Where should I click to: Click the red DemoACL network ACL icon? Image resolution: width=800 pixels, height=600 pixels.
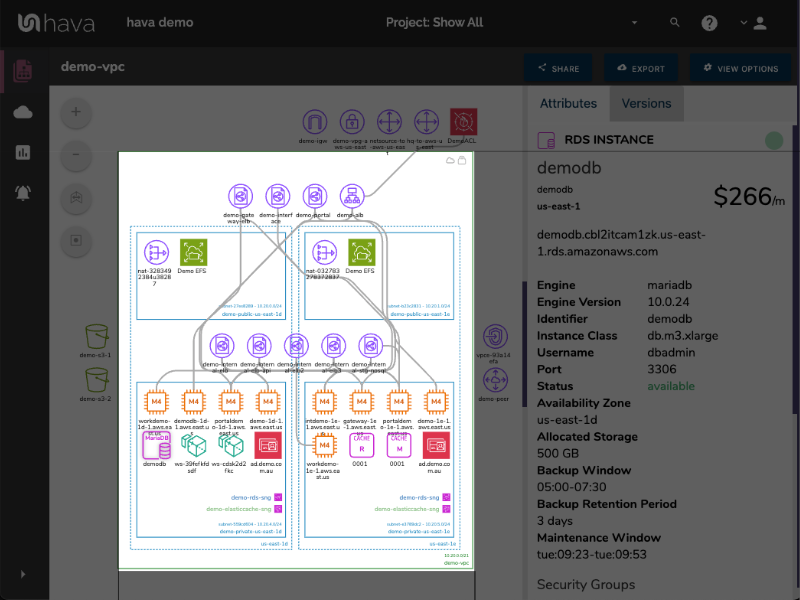point(462,120)
